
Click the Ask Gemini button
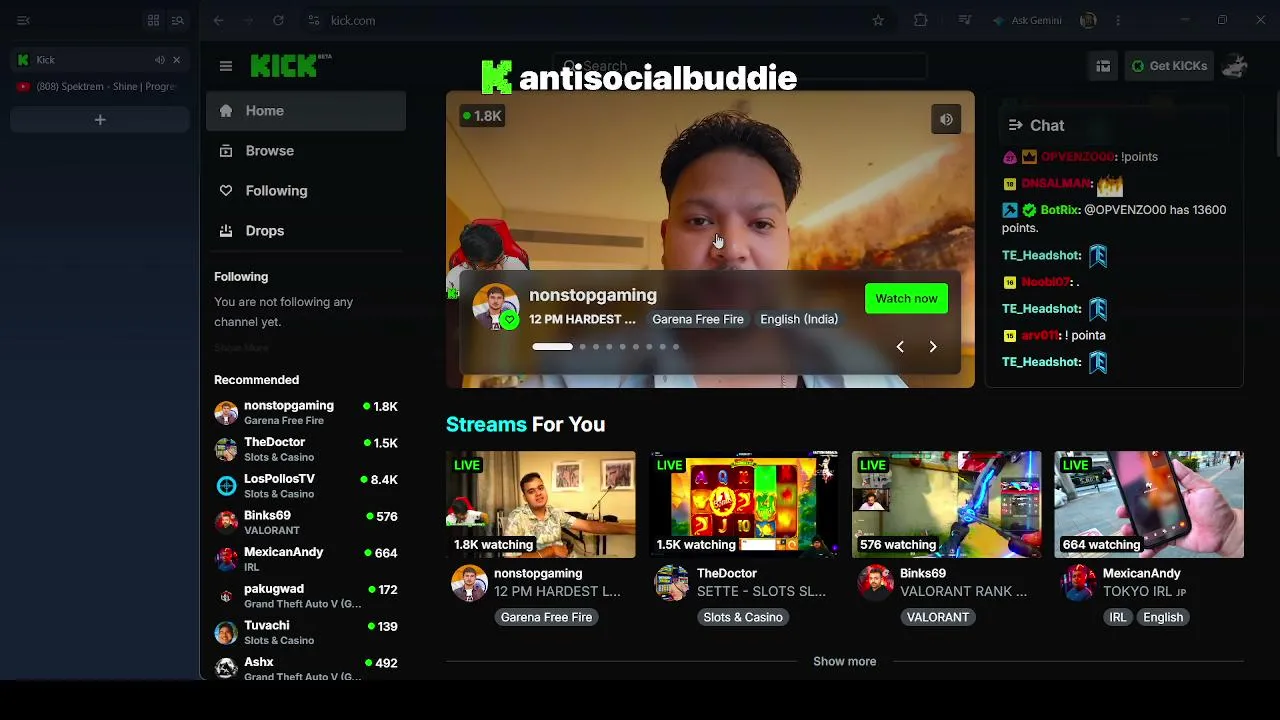(x=1027, y=20)
